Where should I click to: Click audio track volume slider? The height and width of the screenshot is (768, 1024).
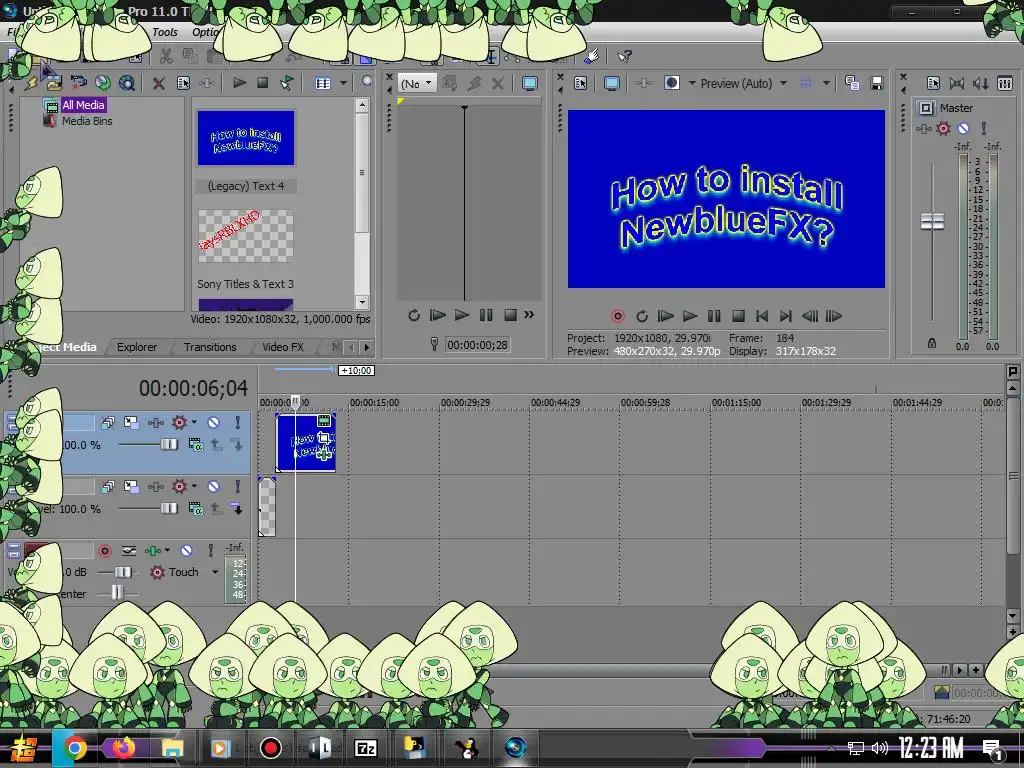coord(123,572)
